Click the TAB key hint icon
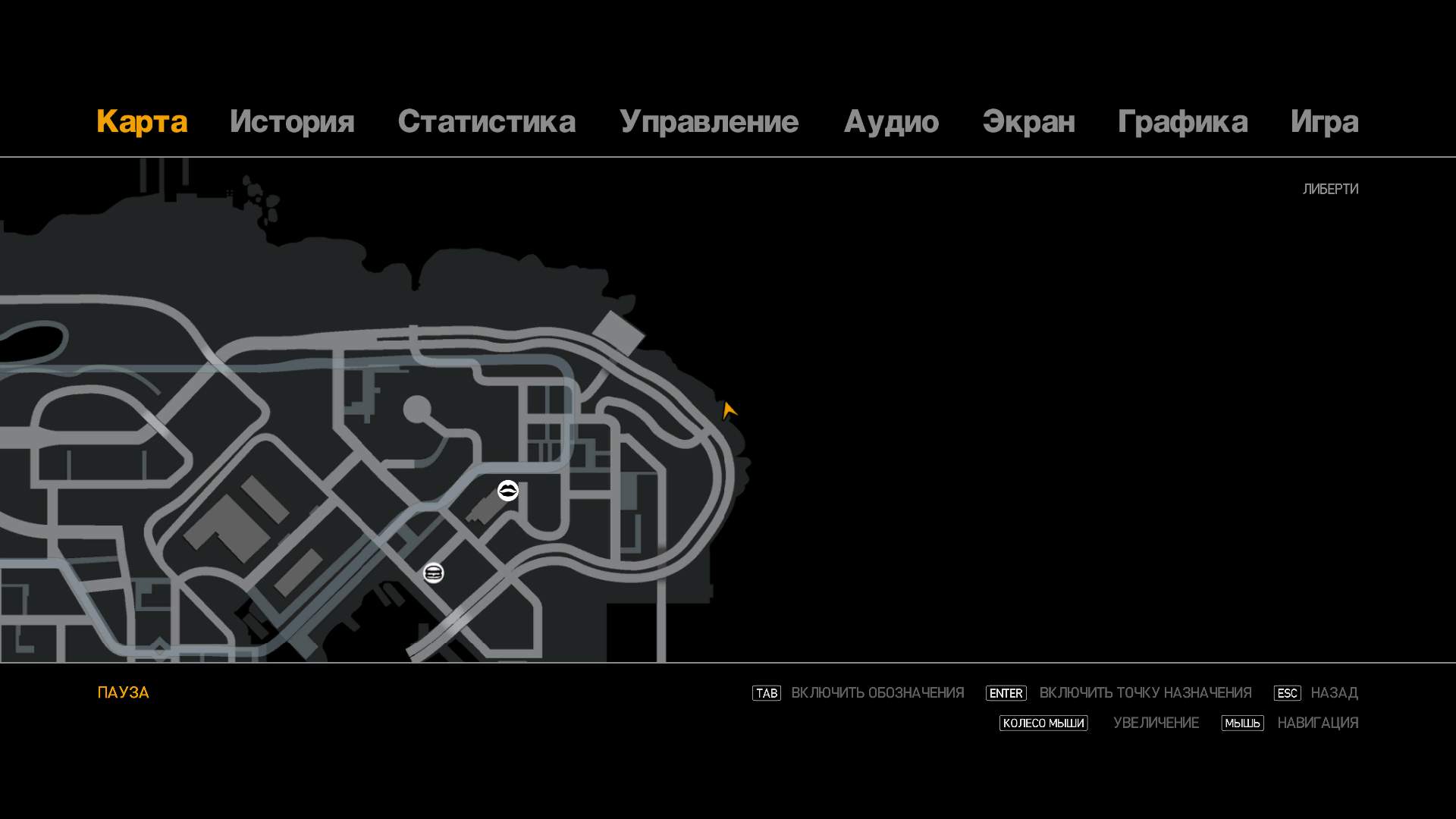 [766, 693]
